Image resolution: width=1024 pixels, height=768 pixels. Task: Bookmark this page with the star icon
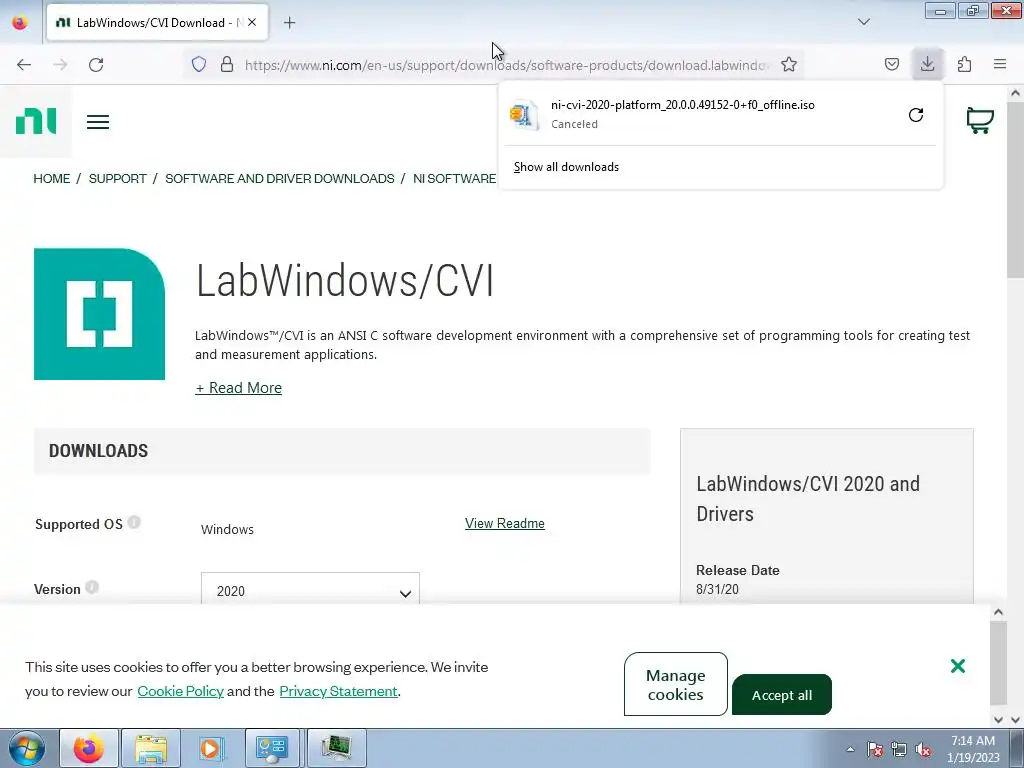789,65
